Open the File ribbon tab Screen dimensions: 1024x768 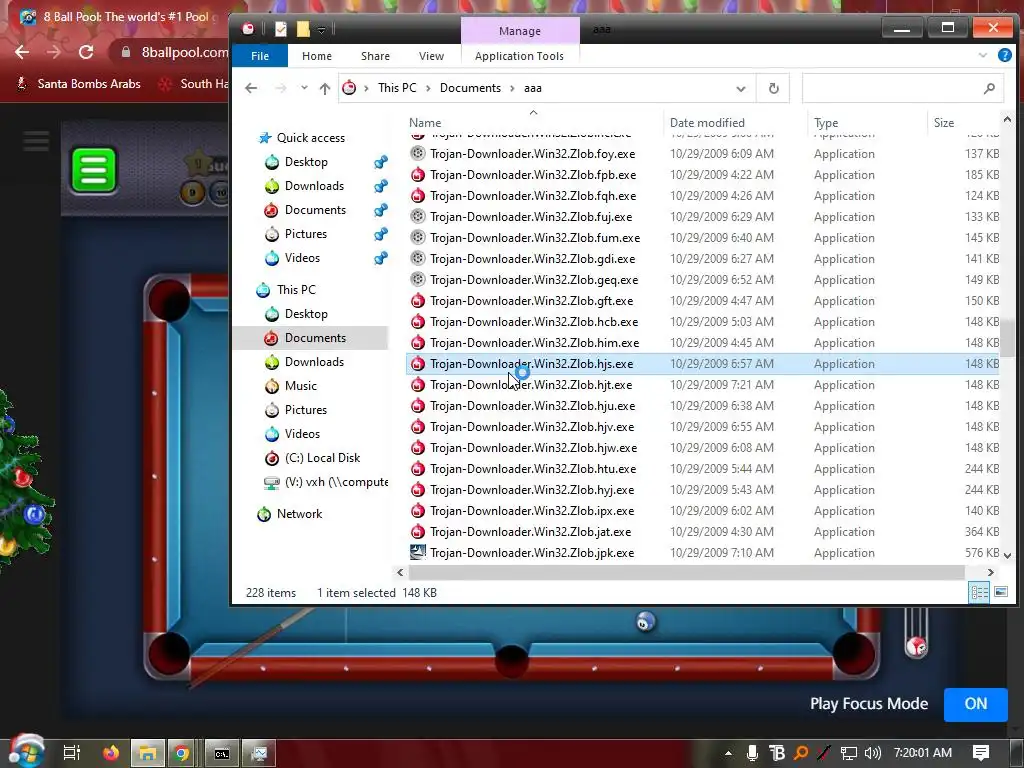point(260,56)
